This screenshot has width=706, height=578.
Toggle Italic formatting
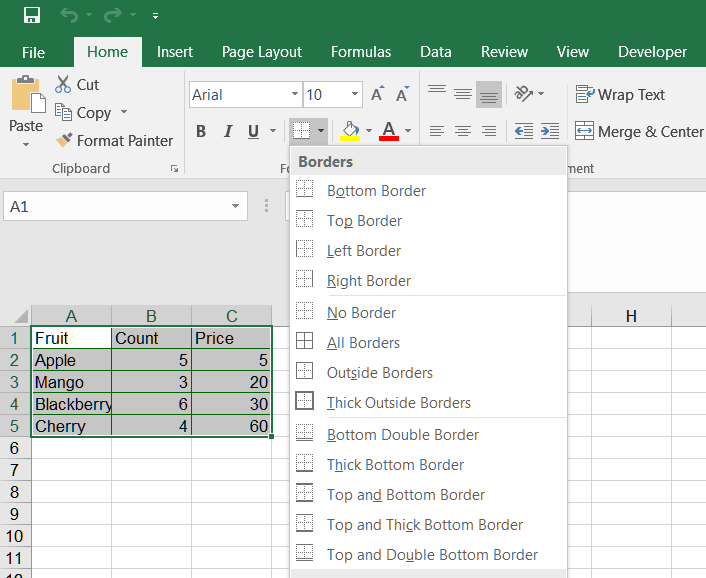(x=227, y=131)
